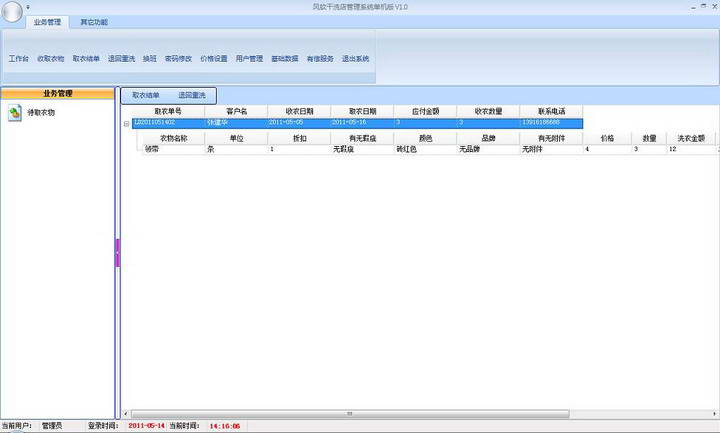Open 用户管理 in the ribbon
Viewport: 720px width, 433px height.
click(x=249, y=59)
